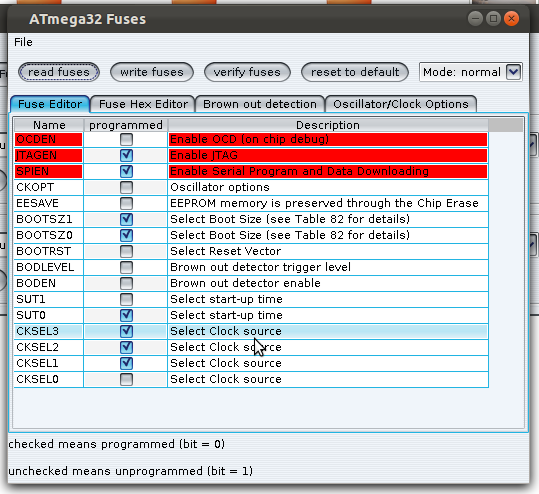
Task: Toggle the BOOTSZ1 checkbox
Action: click(x=126, y=219)
